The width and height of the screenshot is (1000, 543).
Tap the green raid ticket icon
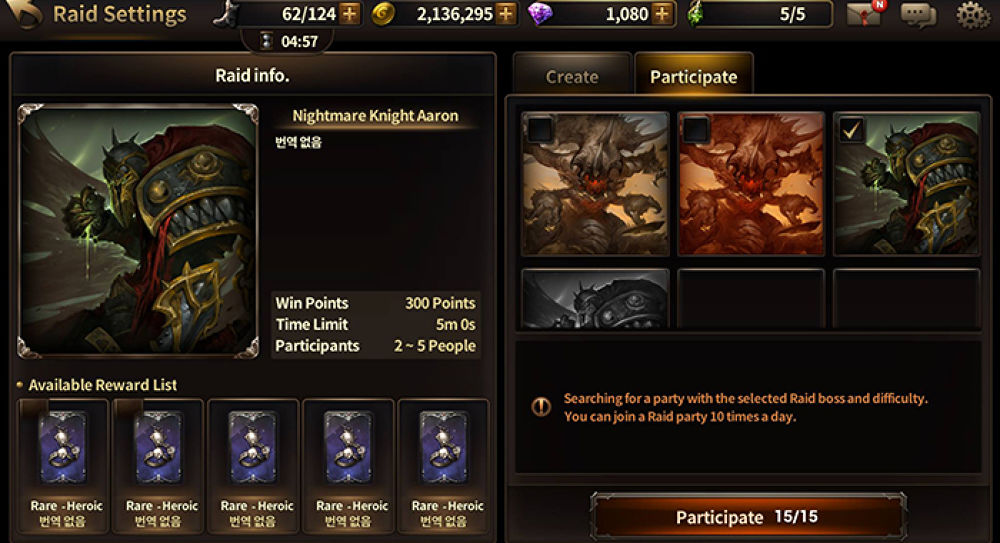(697, 14)
